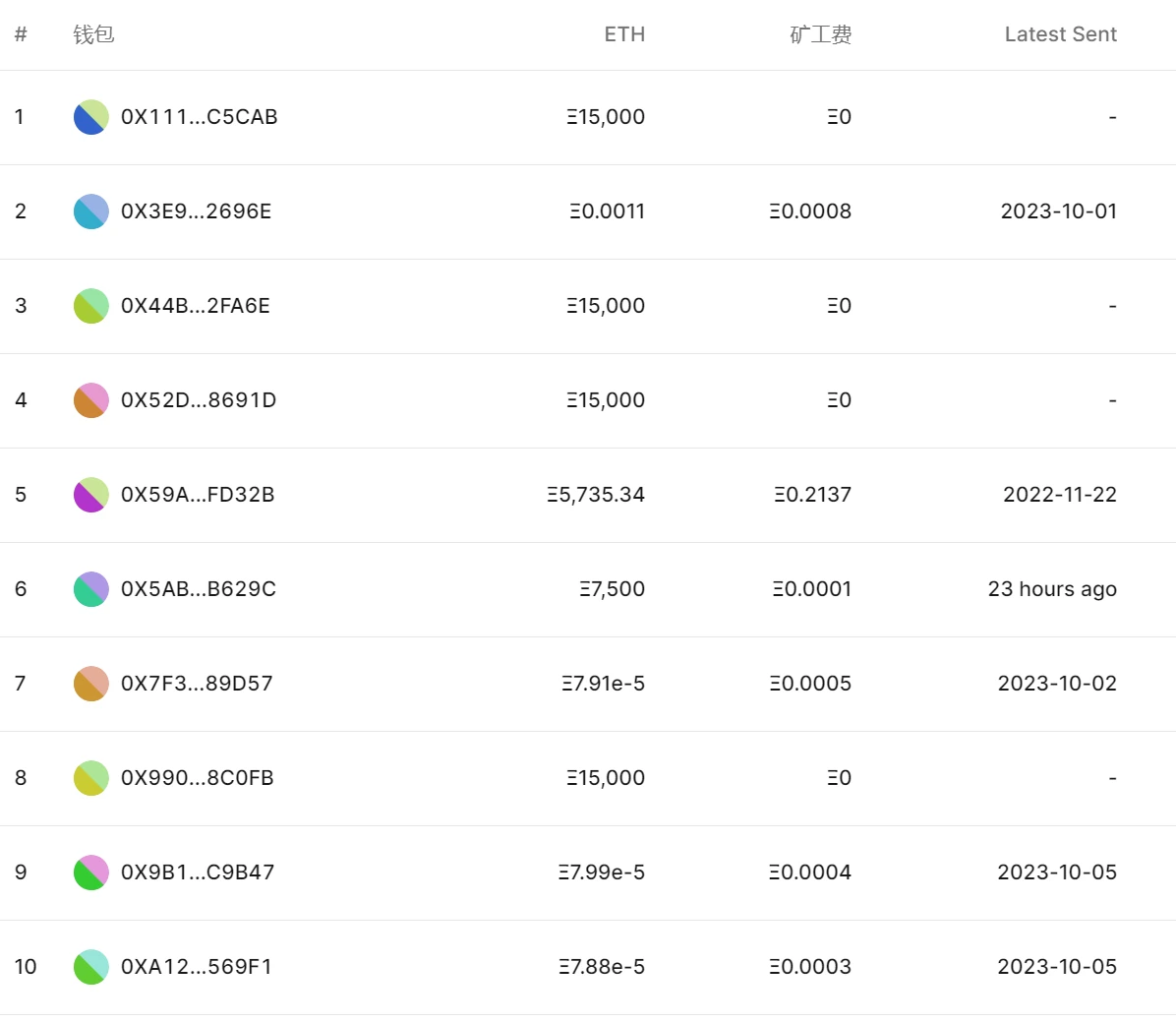Open wallet 0X9B1...C9B47 details
The height and width of the screenshot is (1023, 1176).
point(195,873)
